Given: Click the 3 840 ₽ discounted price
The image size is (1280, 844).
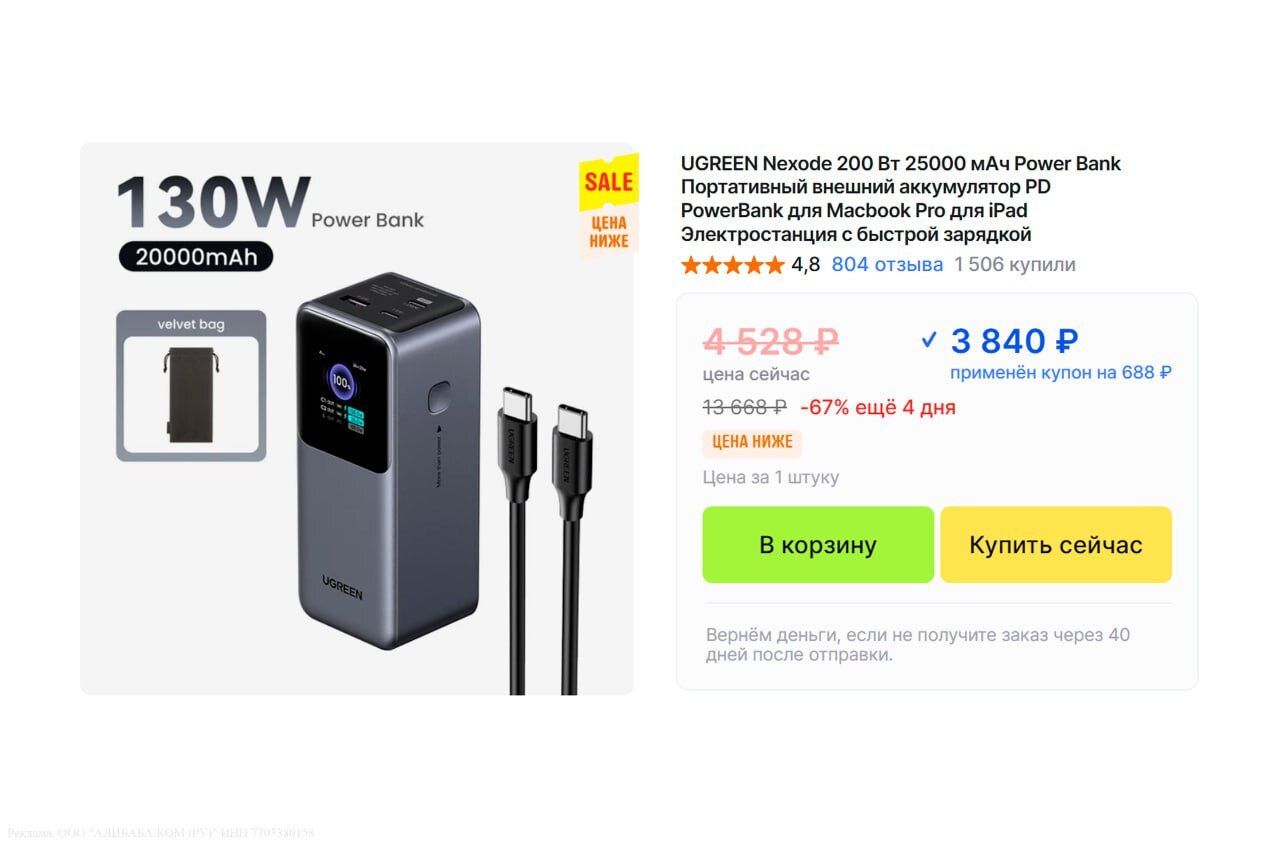Looking at the screenshot, I should click(x=1014, y=341).
